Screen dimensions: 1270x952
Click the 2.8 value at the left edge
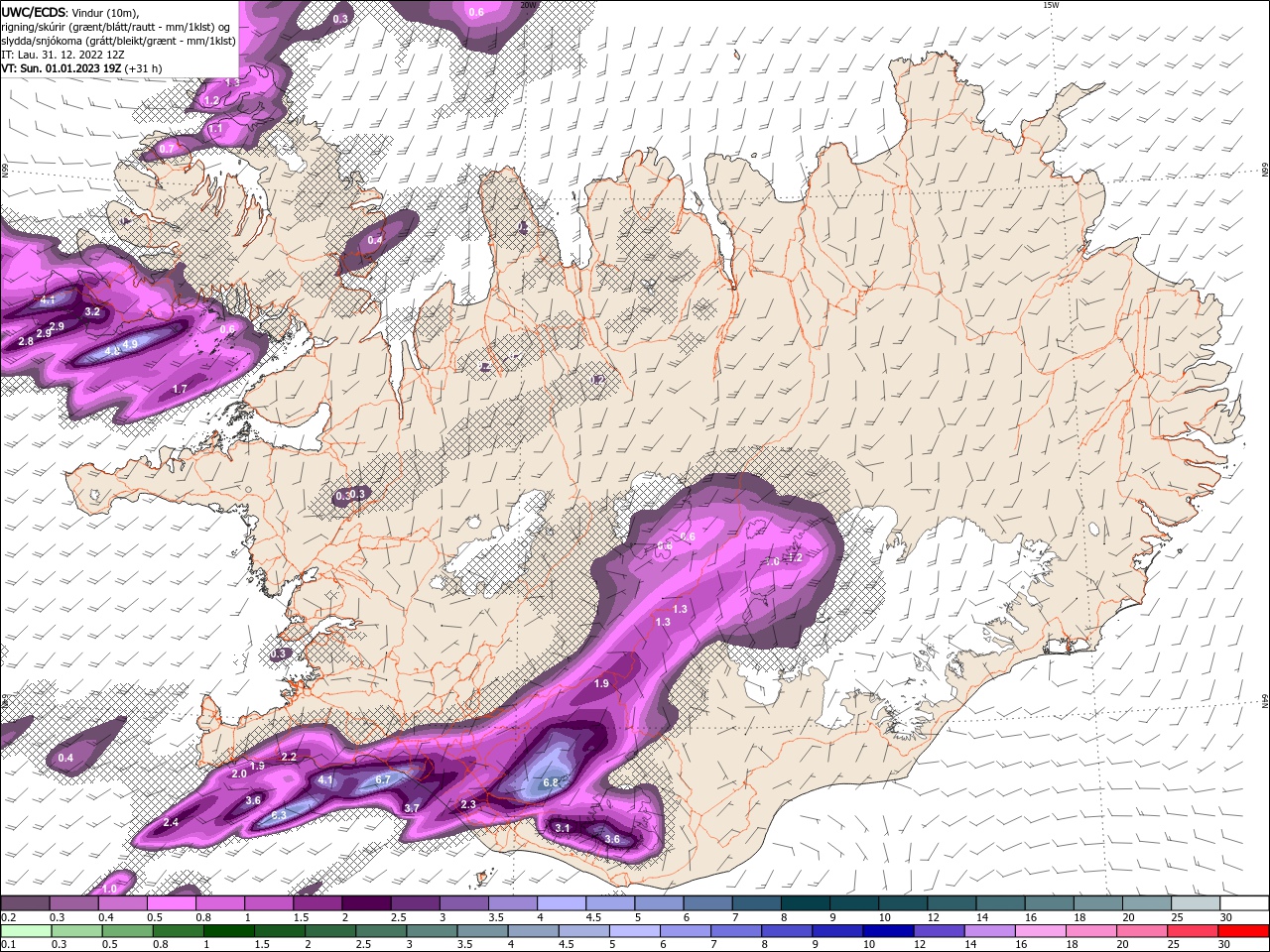coord(26,341)
